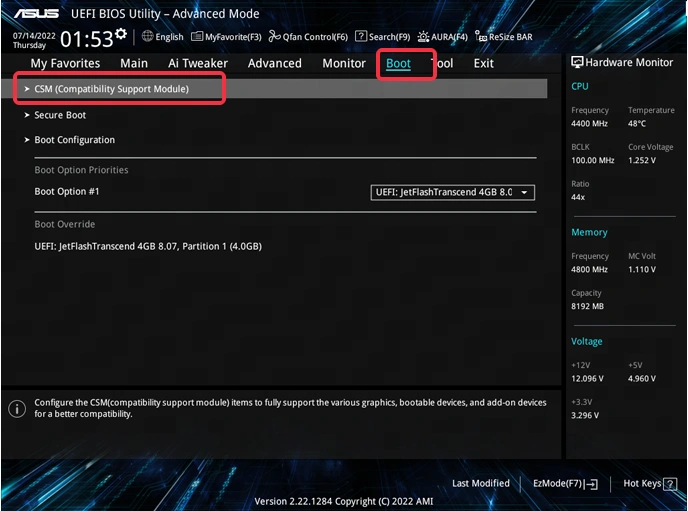Click Capacity value 8192 MB
The image size is (688, 511).
pyautogui.click(x=588, y=307)
